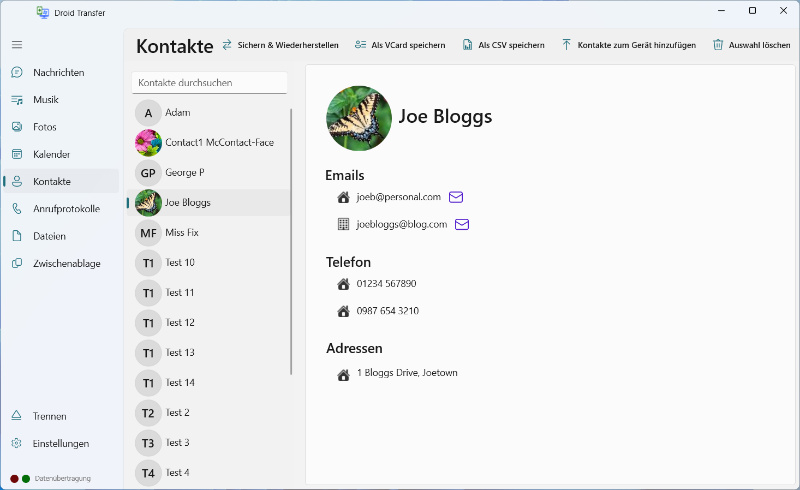Click the GP avatar for George P

coord(148,173)
